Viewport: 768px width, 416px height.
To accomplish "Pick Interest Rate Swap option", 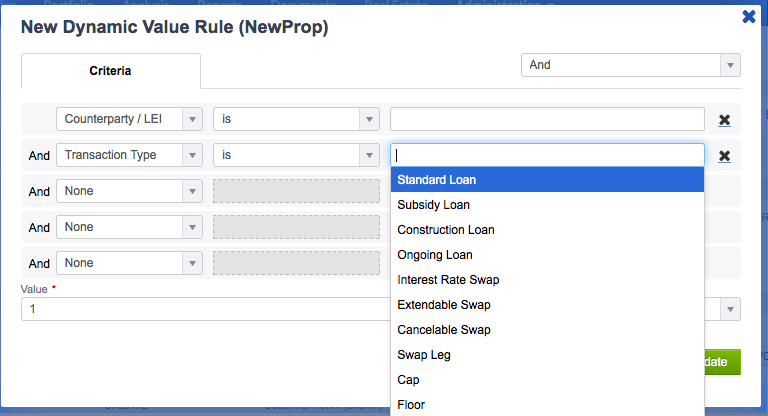I will click(547, 280).
